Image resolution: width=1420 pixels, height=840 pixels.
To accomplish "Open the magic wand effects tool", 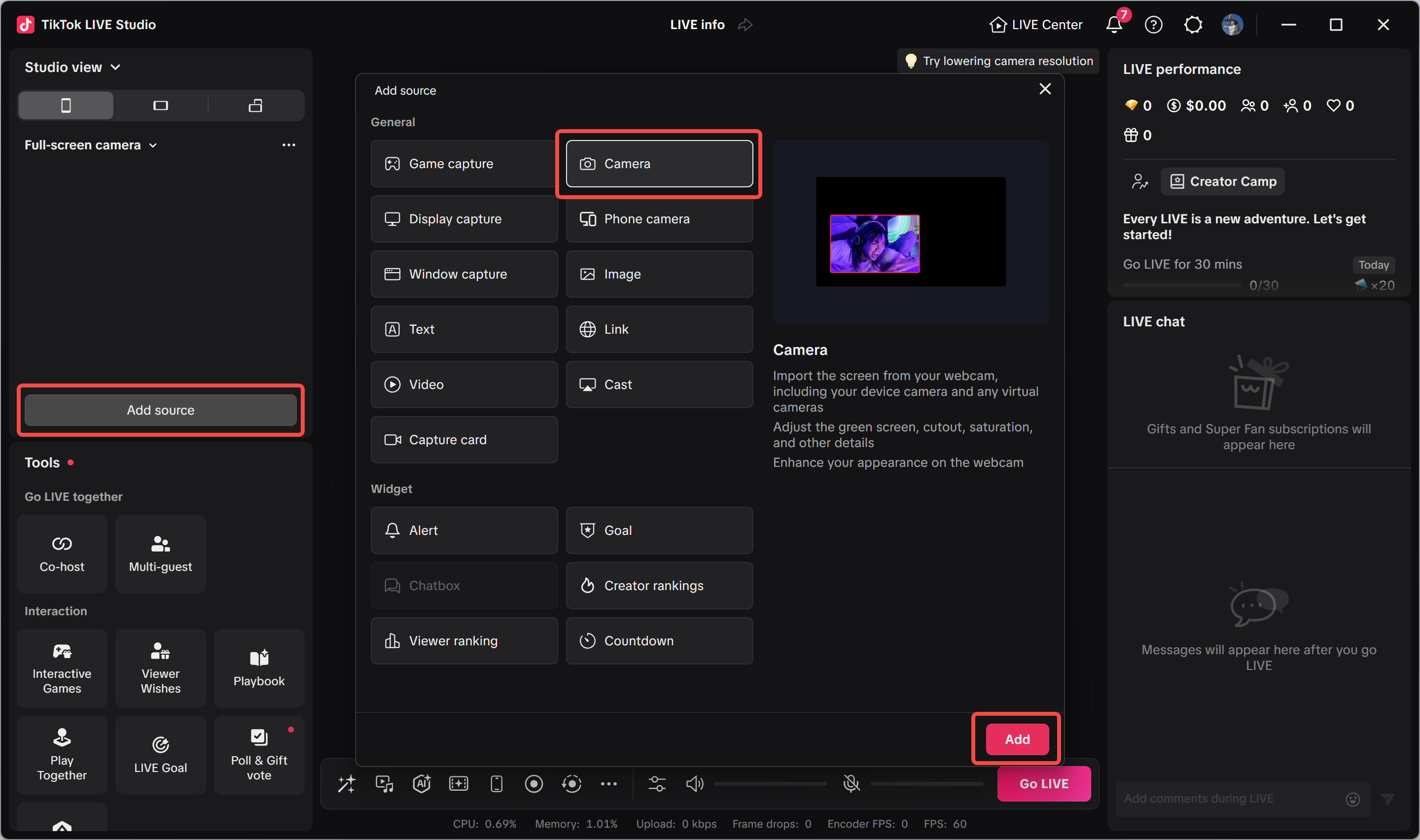I will click(x=346, y=784).
